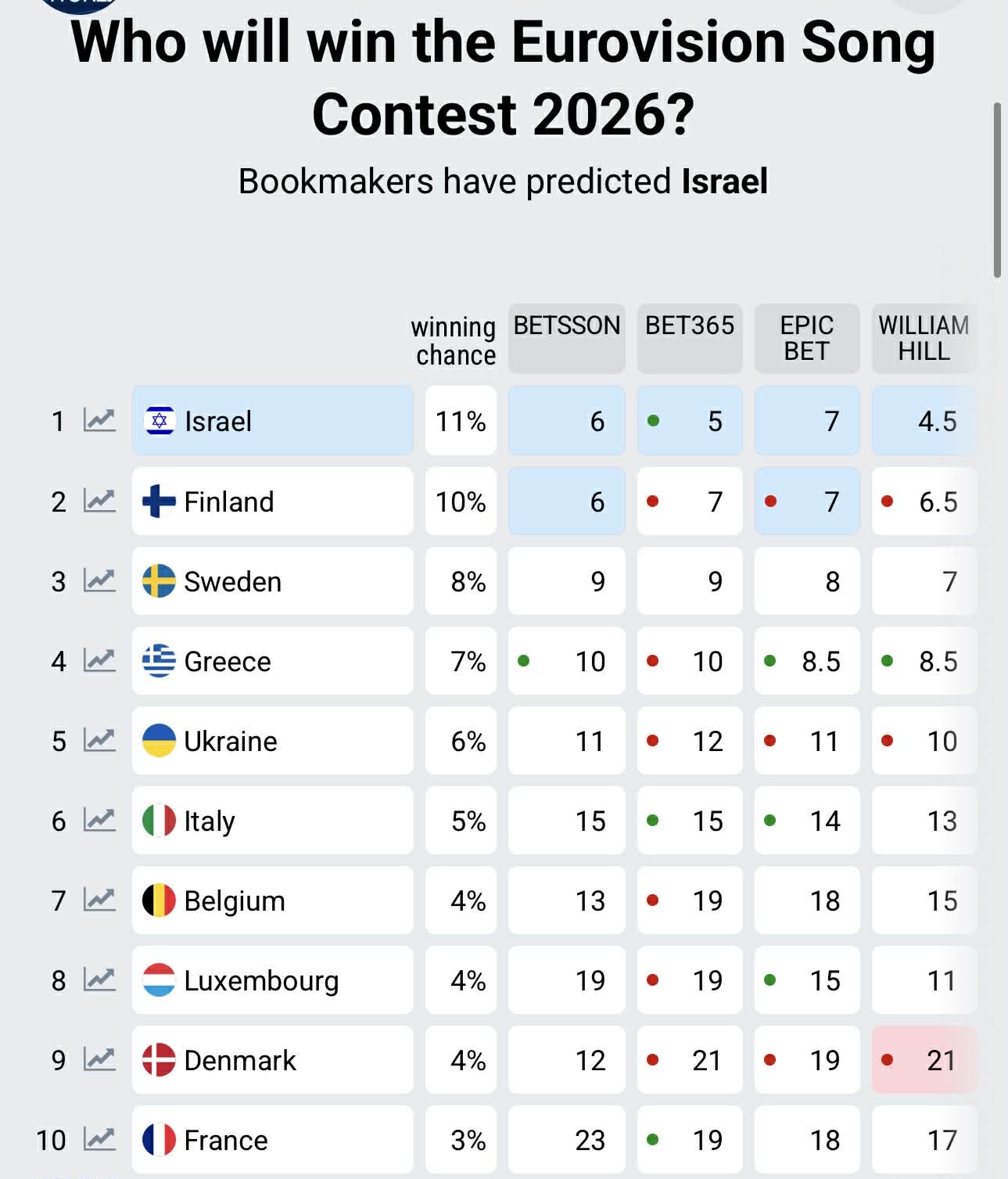The width and height of the screenshot is (1008, 1179).
Task: Open the Israel country row
Action: 272,421
